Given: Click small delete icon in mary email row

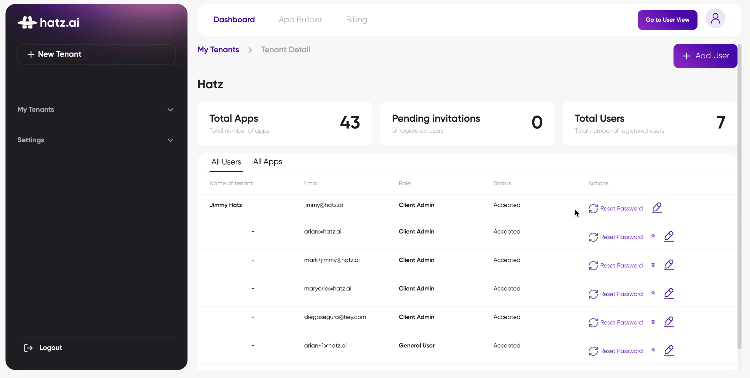Looking at the screenshot, I should (653, 294).
